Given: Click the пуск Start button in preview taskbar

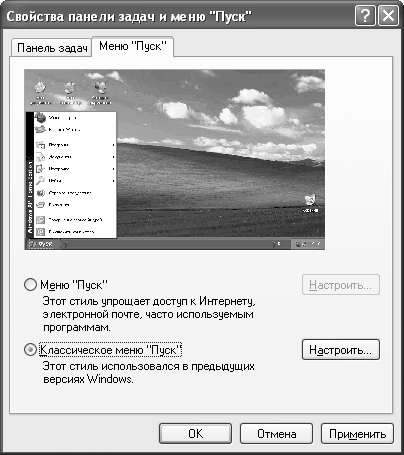Looking at the screenshot, I should click(41, 244).
